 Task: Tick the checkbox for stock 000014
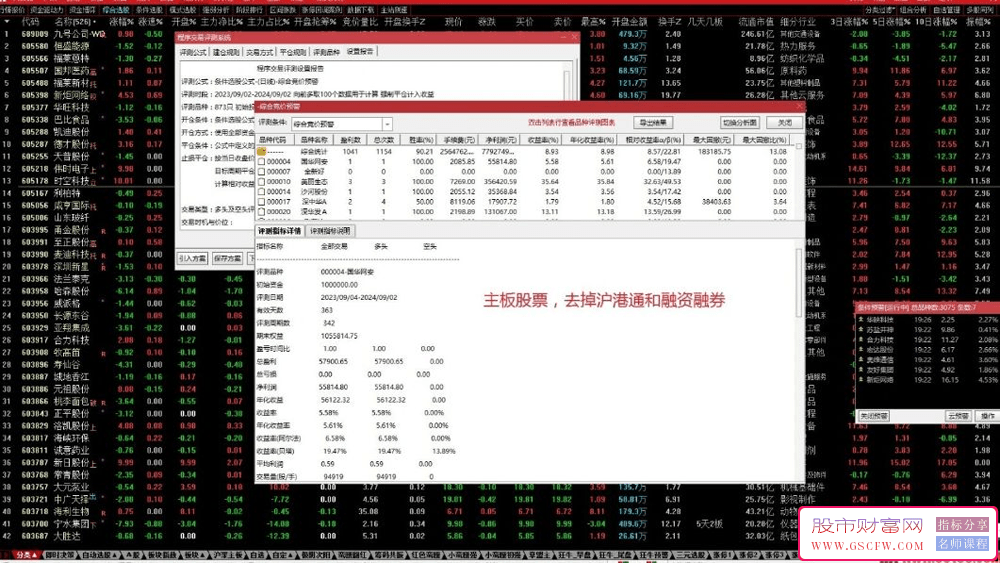[x=261, y=191]
